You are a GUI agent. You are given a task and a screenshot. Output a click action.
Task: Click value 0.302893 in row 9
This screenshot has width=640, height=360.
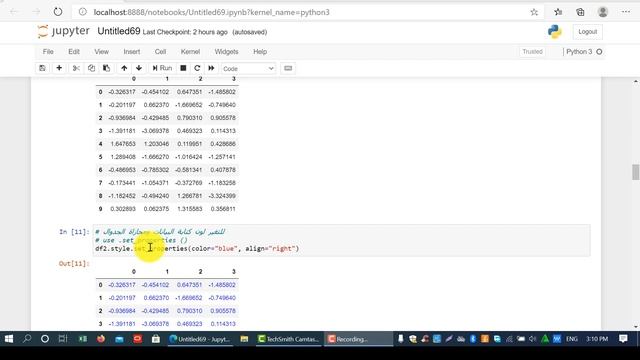coord(123,209)
